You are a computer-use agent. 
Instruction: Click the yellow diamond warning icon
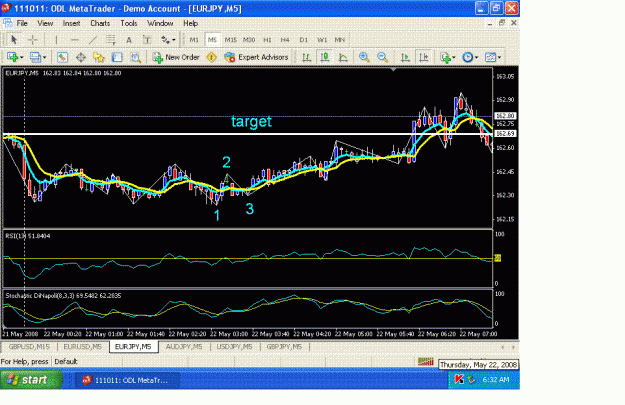211,57
